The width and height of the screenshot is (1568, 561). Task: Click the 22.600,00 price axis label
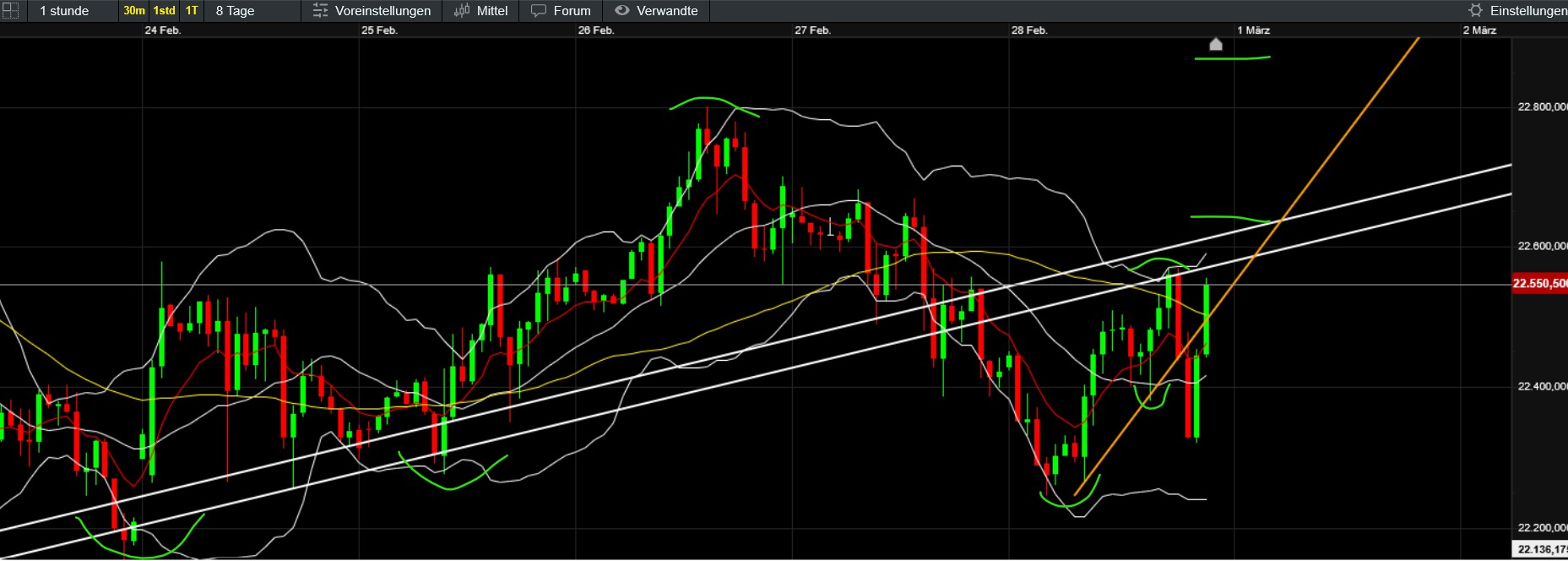[x=1542, y=246]
